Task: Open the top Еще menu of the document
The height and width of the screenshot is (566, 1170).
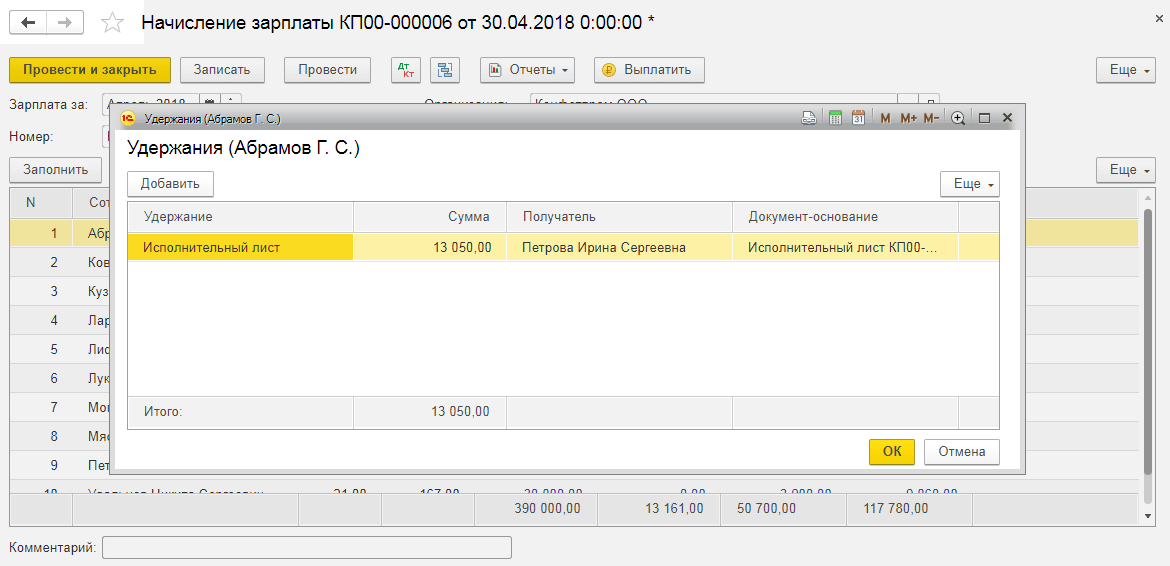Action: (x=1127, y=70)
